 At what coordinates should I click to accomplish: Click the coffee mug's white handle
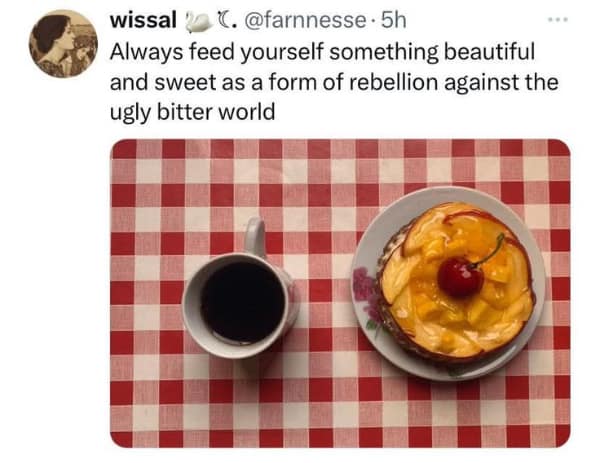click(255, 237)
